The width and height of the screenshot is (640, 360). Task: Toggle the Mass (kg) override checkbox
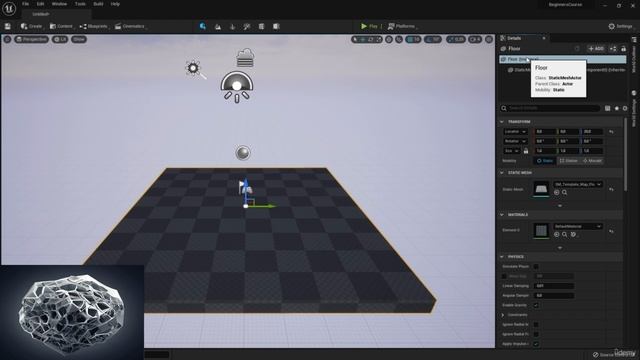[504, 276]
